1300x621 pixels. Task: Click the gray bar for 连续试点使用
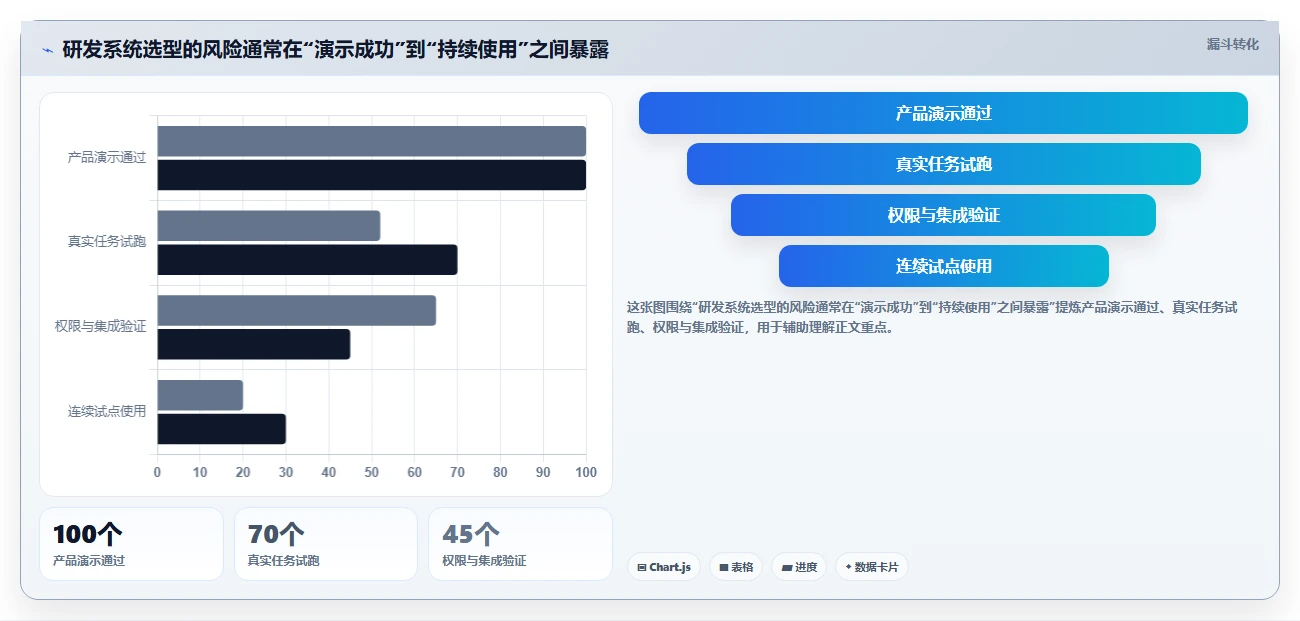click(200, 395)
